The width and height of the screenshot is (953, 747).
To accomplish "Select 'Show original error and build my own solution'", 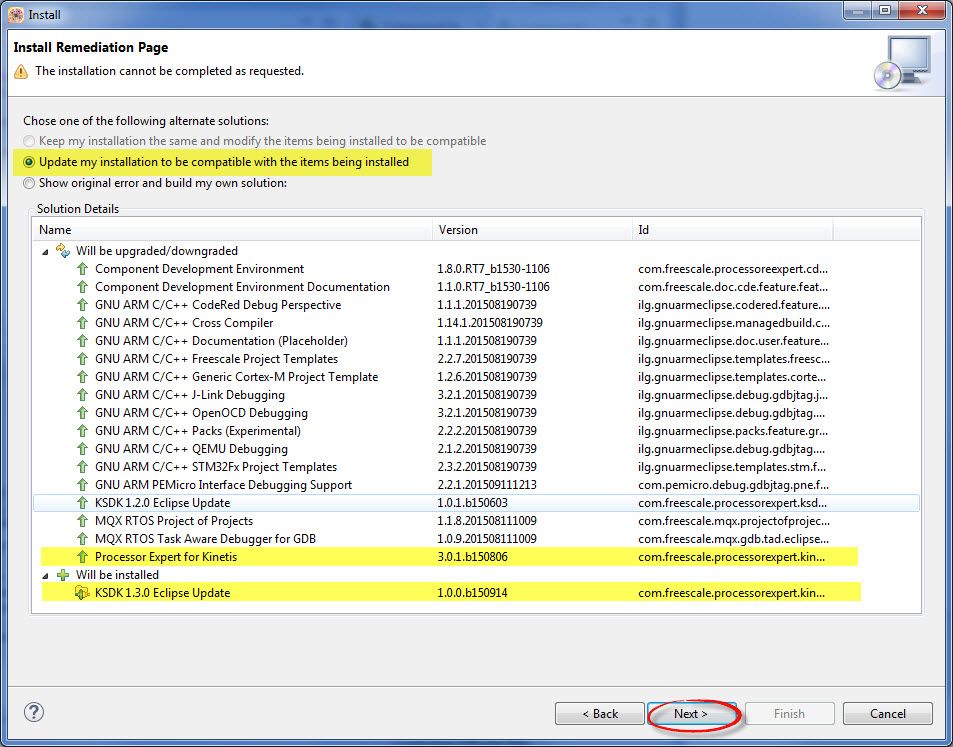I will pos(29,183).
